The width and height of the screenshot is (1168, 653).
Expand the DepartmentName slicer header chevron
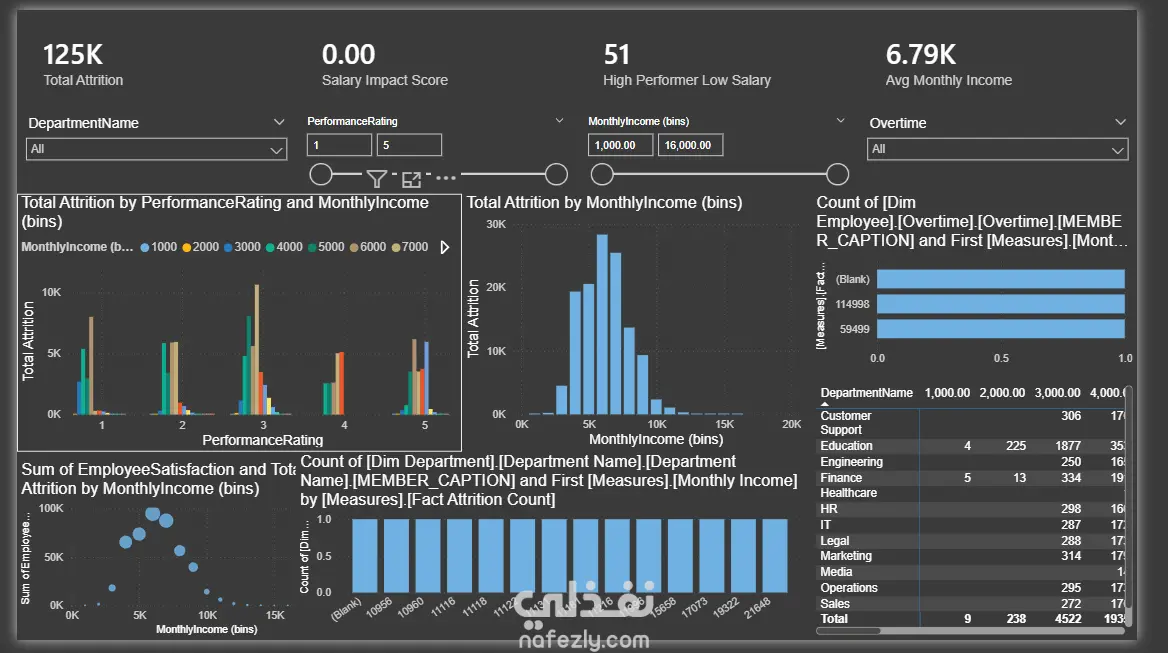point(279,122)
